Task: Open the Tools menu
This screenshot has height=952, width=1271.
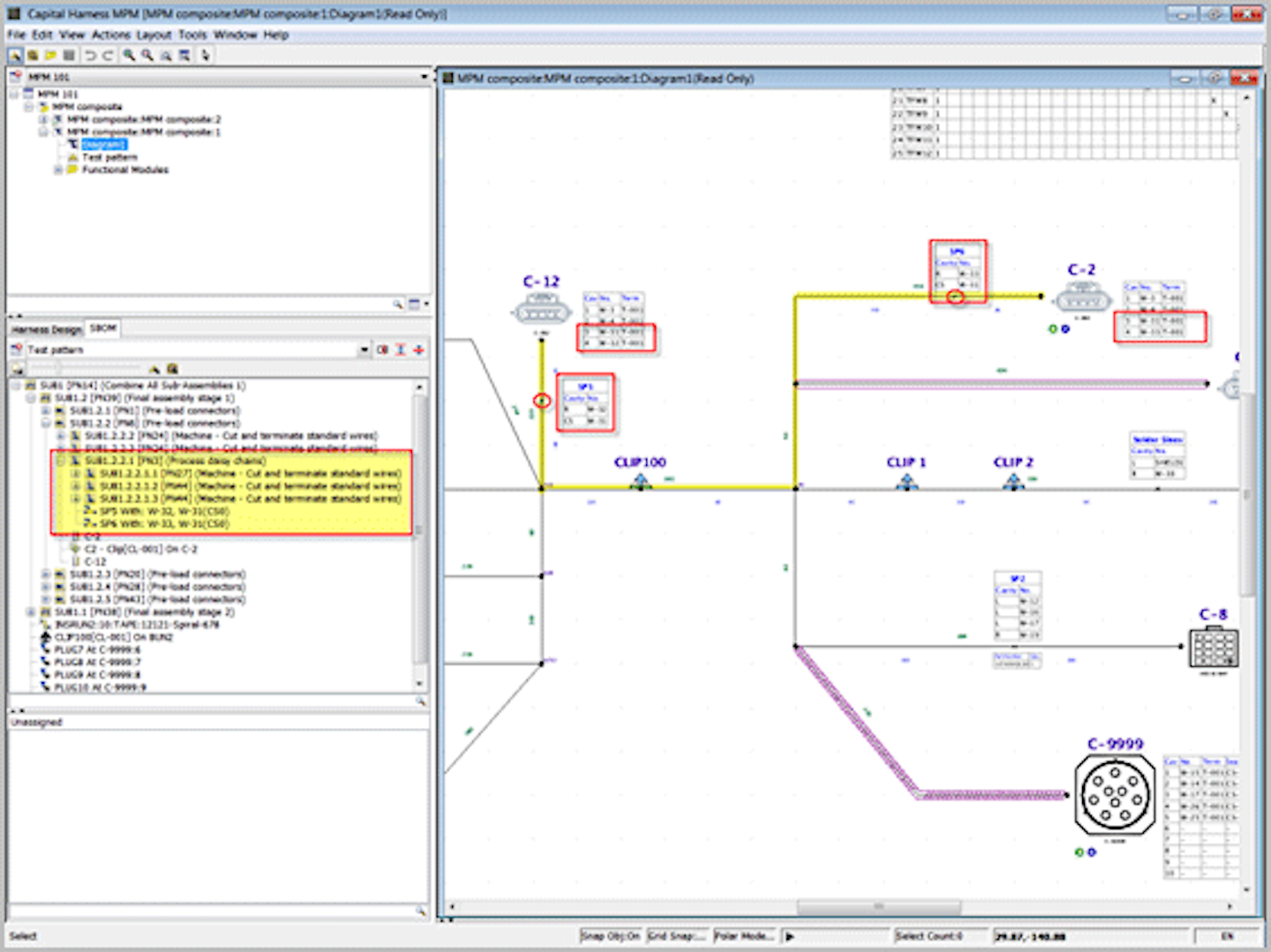Action: (192, 34)
